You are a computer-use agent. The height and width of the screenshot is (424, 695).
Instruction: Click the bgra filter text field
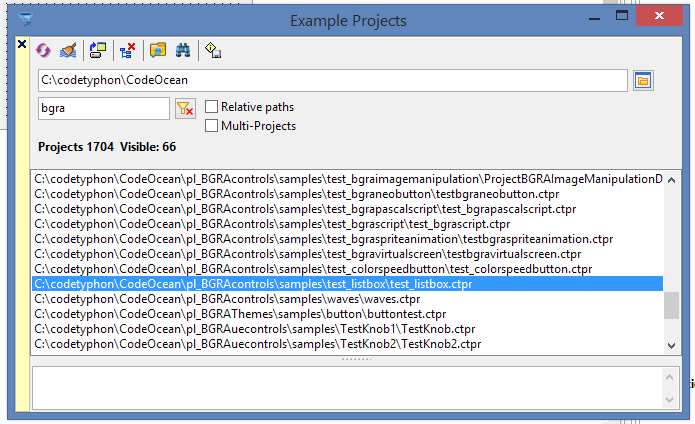coord(104,108)
